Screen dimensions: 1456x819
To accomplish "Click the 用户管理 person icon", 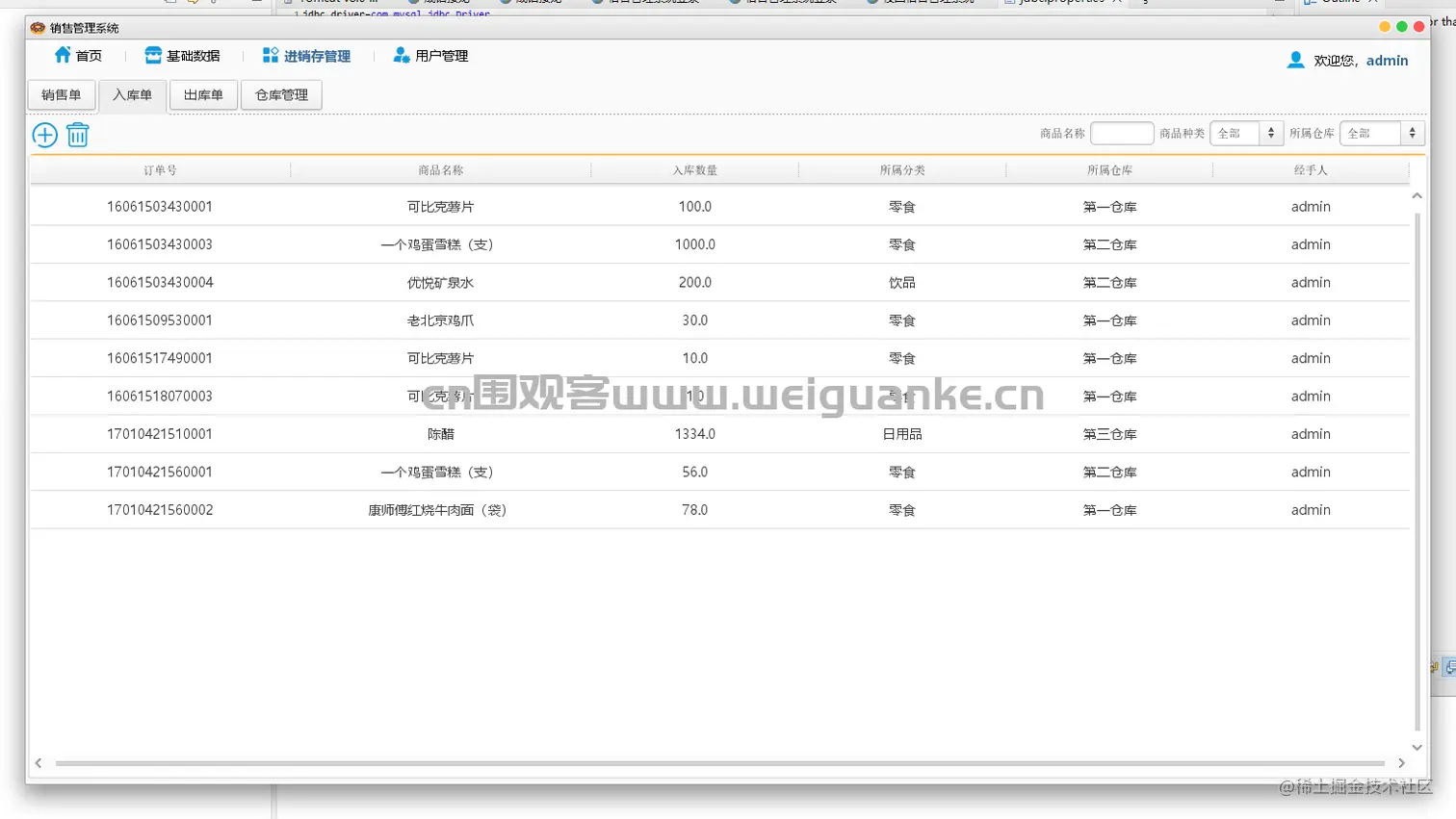I will coord(402,55).
